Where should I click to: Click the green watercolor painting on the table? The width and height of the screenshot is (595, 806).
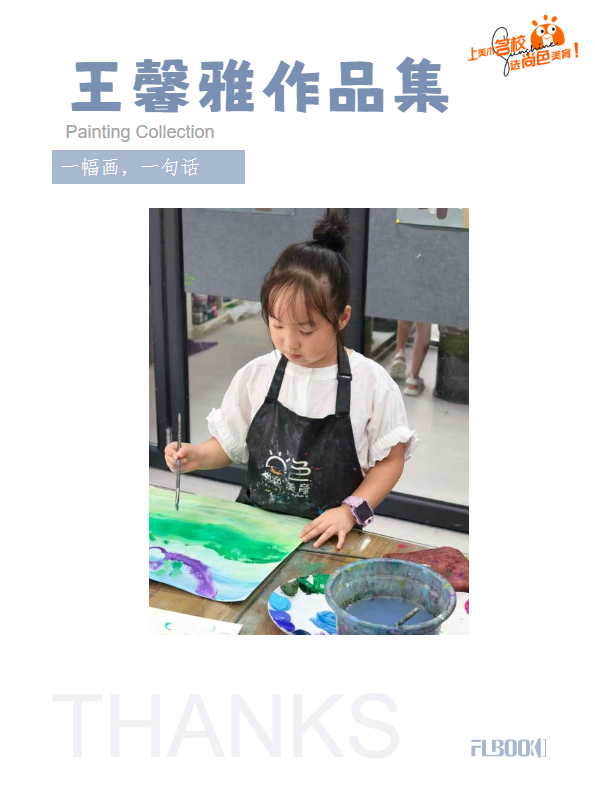click(226, 544)
